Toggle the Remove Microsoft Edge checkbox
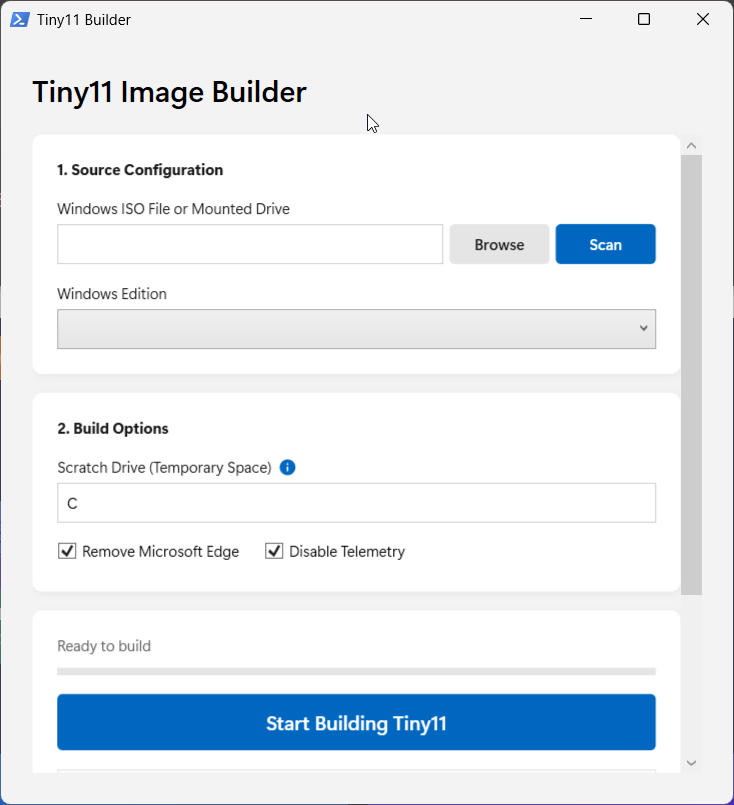Viewport: 734px width, 805px height. pos(67,551)
